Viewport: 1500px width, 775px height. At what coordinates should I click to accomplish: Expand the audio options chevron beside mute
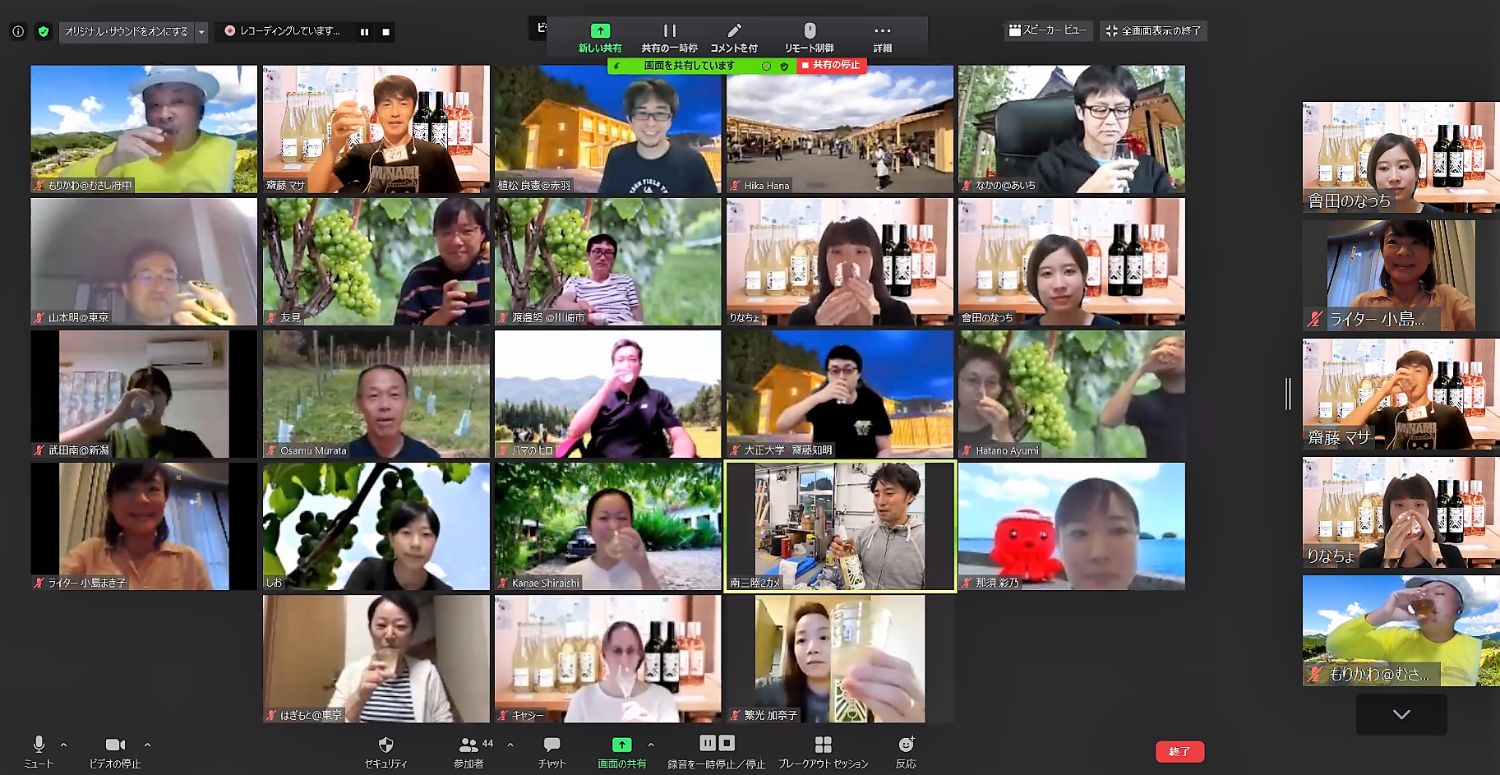tap(64, 744)
